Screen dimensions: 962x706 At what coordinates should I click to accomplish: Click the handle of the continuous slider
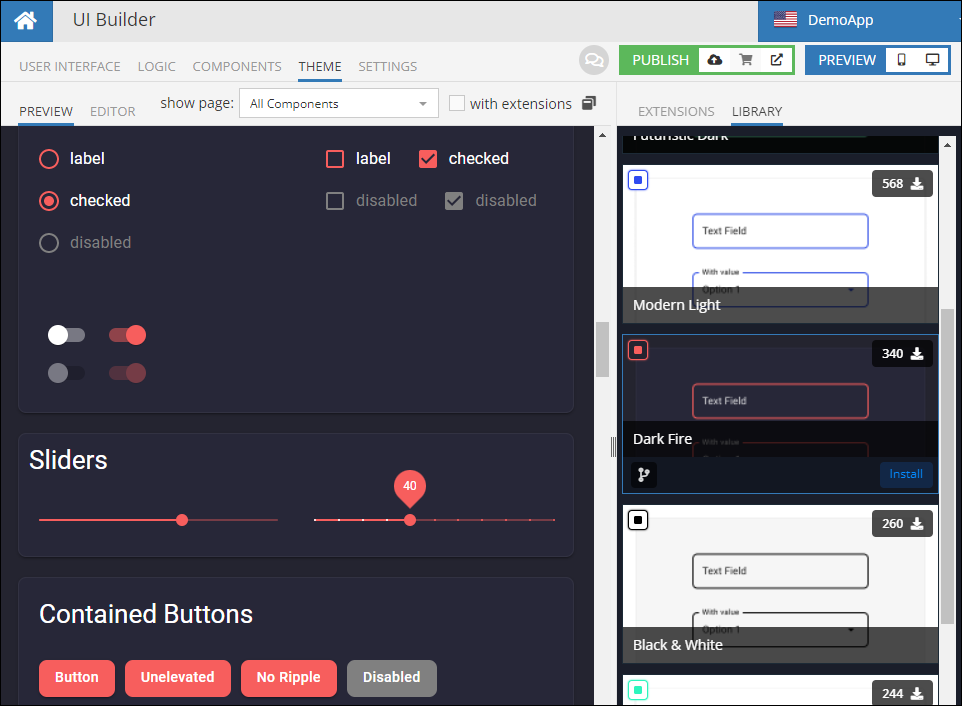(182, 520)
